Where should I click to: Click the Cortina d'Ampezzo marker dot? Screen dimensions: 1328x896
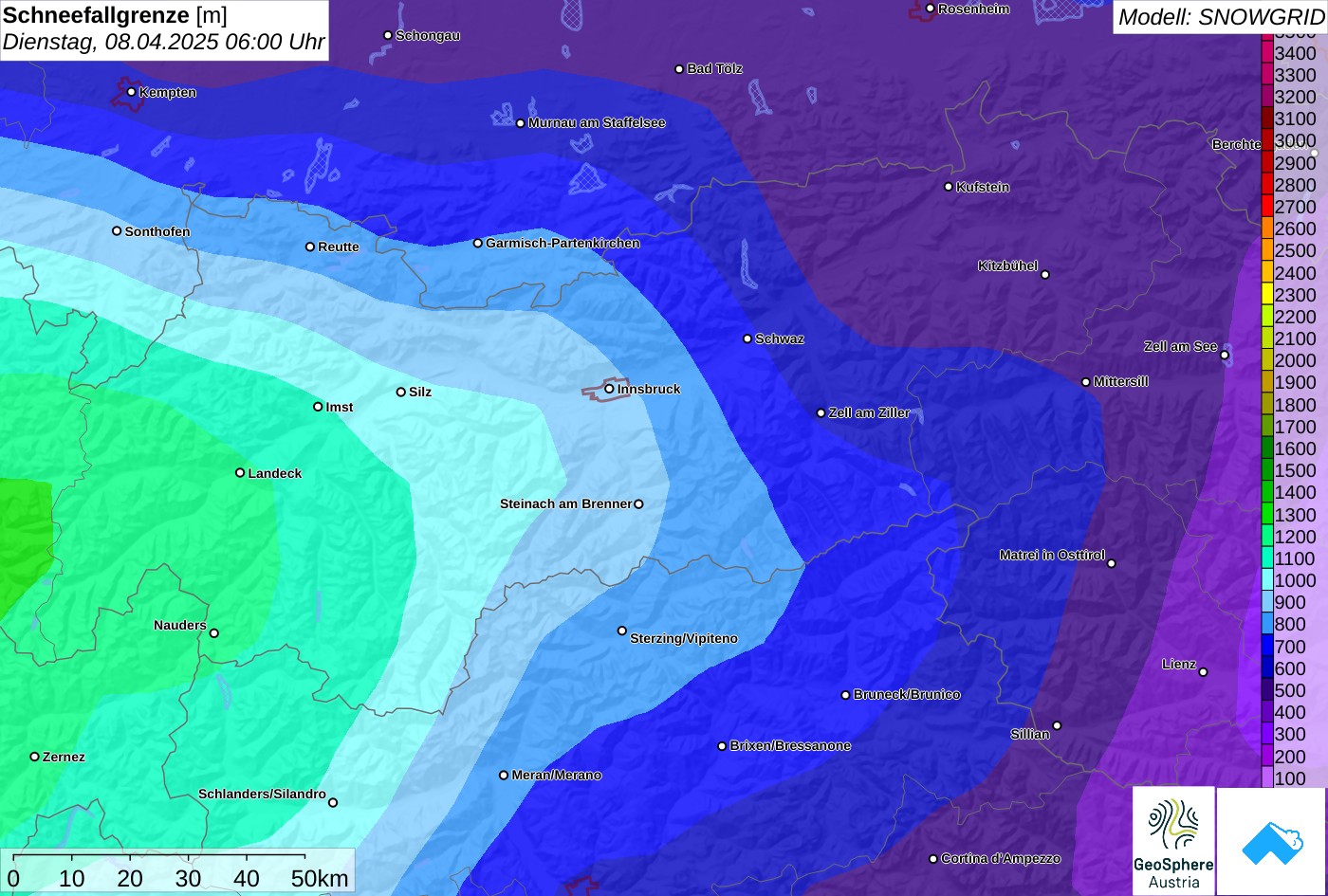point(933,859)
